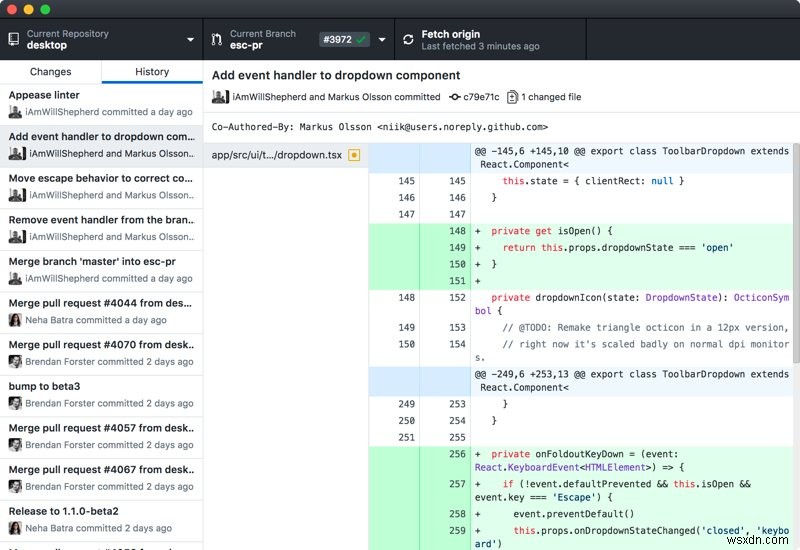Expand the Current Branch dropdown arrow

coord(382,40)
